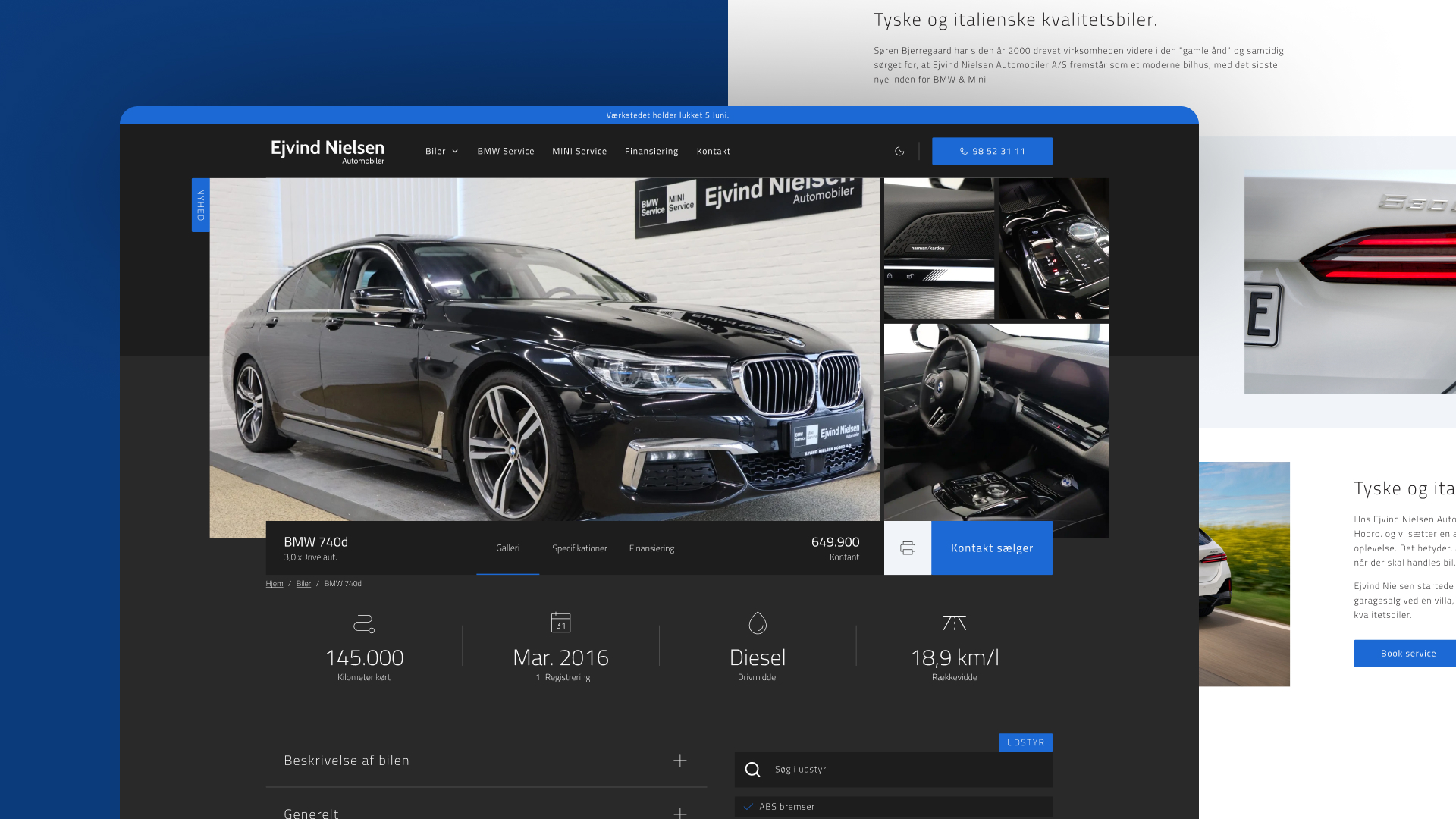Click the Kontakt sælger button

coord(992,548)
